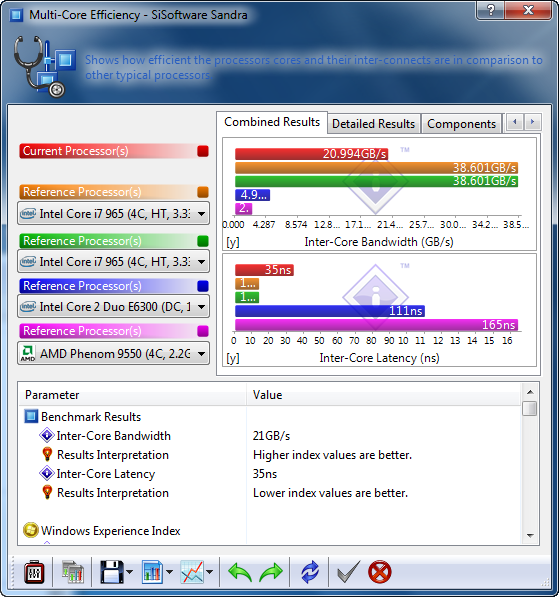Click the floppy disk save icon
This screenshot has height=597, width=559.
pos(112,572)
